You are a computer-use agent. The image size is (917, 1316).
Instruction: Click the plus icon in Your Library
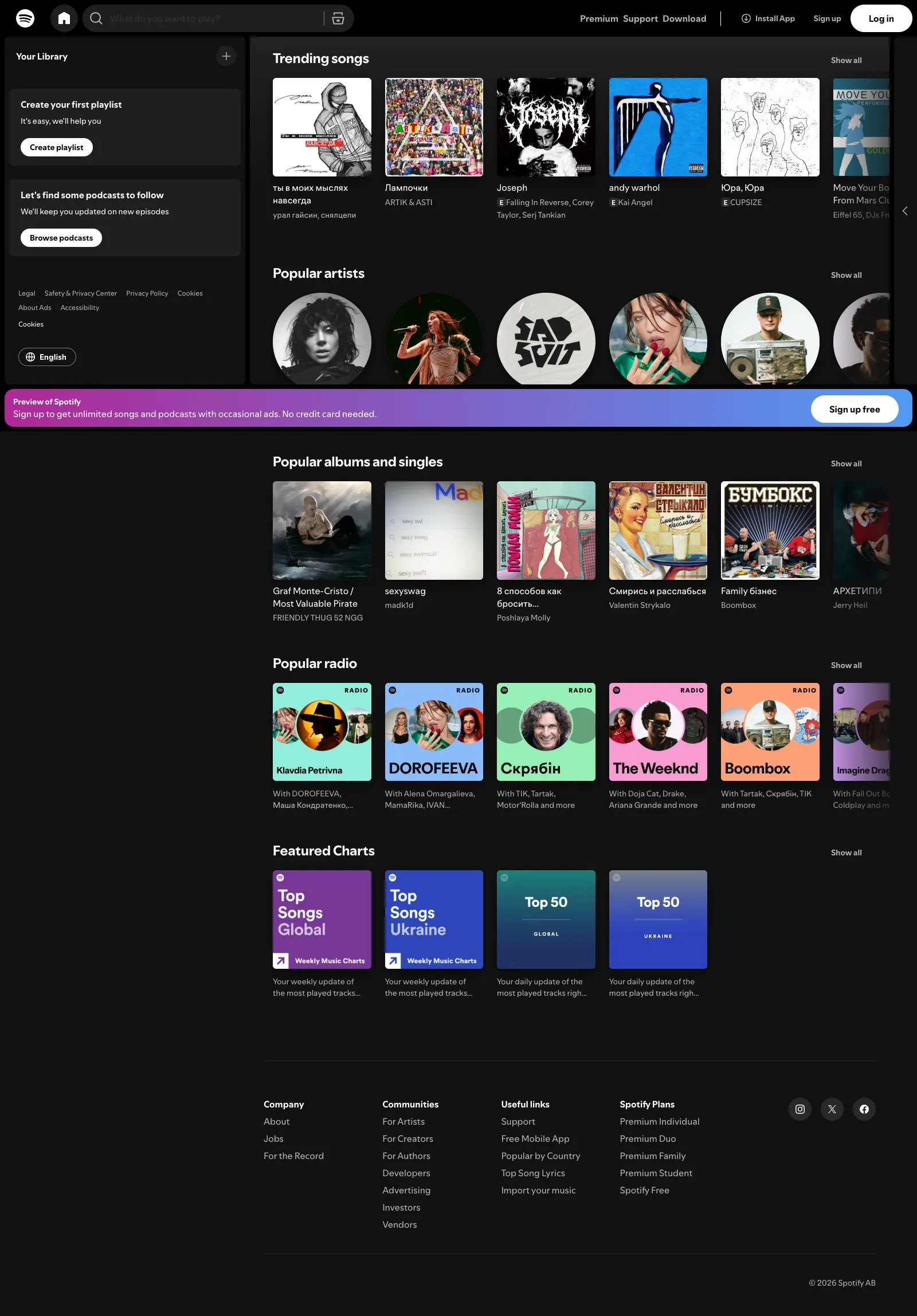[x=226, y=56]
